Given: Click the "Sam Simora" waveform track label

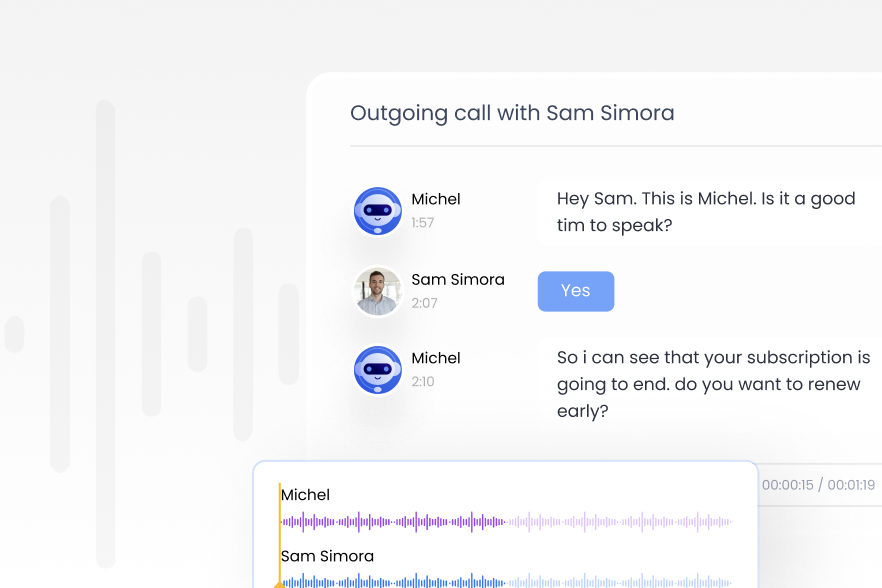Looking at the screenshot, I should click(x=327, y=556).
